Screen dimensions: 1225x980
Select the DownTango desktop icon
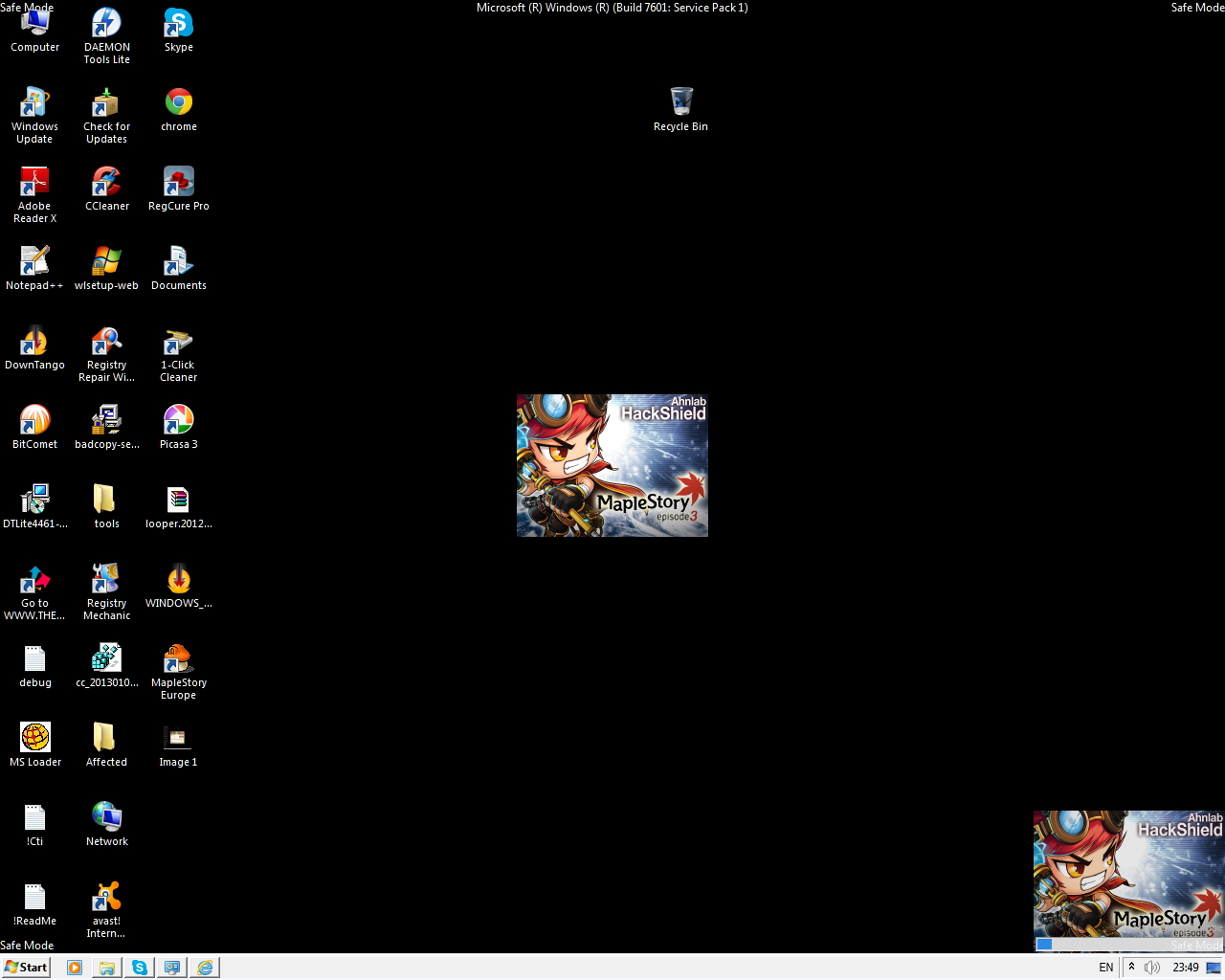(x=35, y=347)
